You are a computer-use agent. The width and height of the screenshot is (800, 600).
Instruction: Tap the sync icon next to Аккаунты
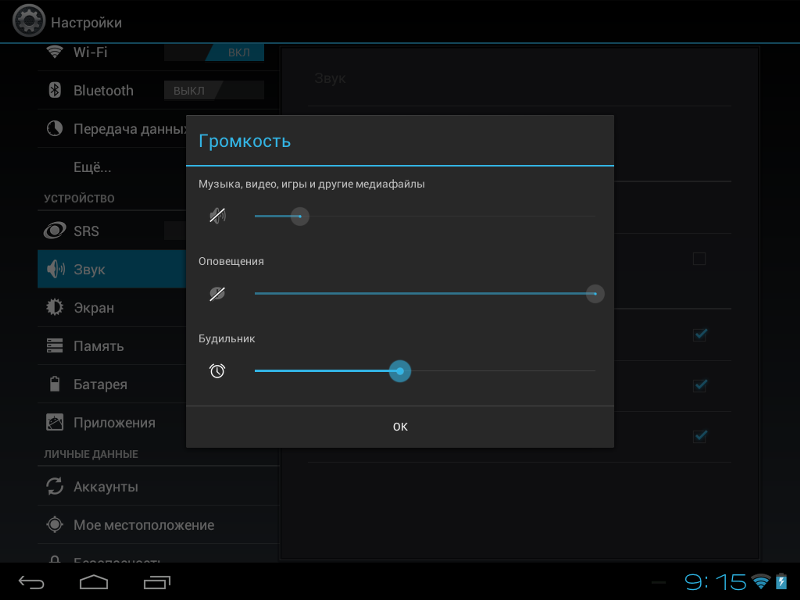point(55,486)
